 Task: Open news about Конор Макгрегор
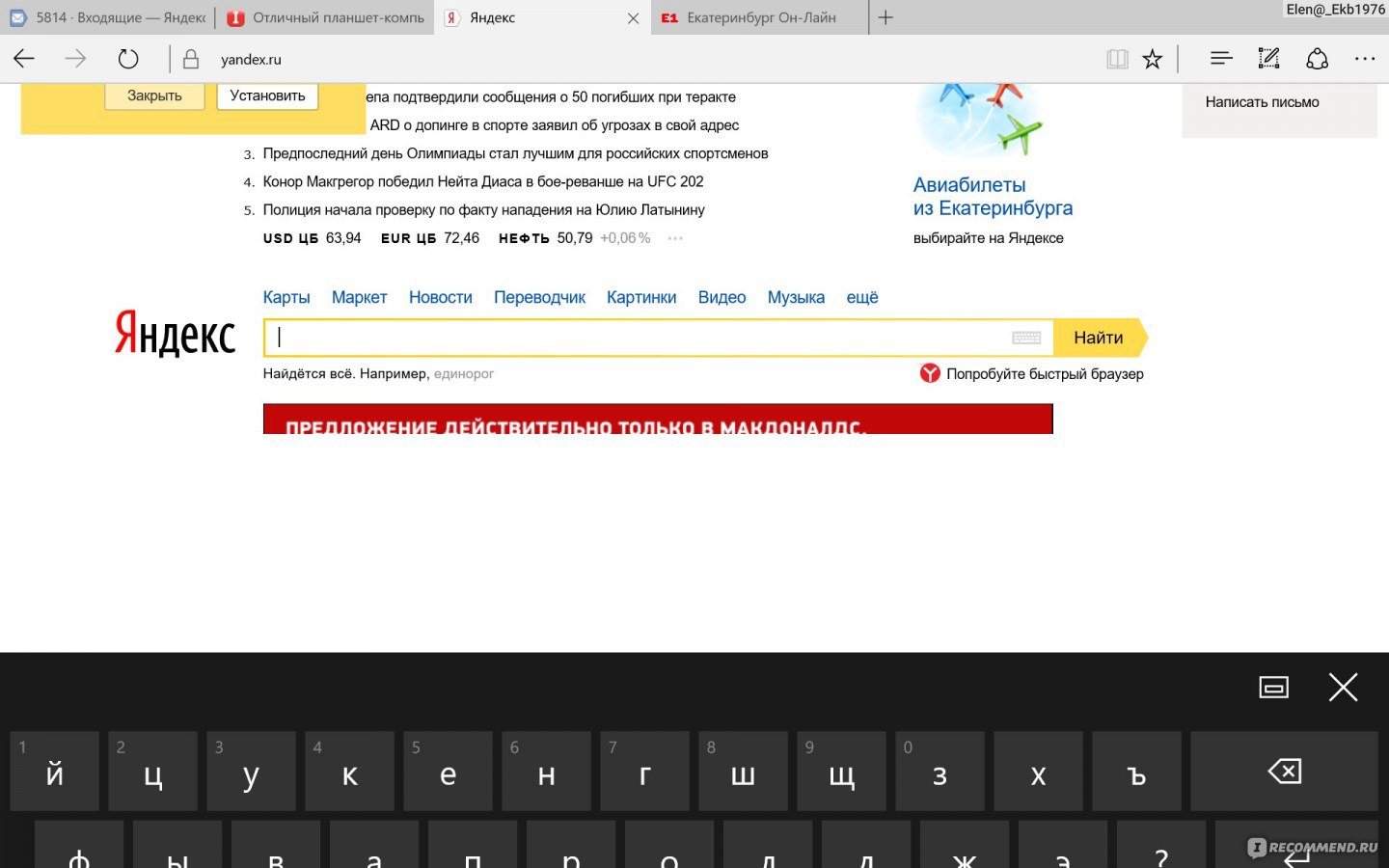pos(483,181)
